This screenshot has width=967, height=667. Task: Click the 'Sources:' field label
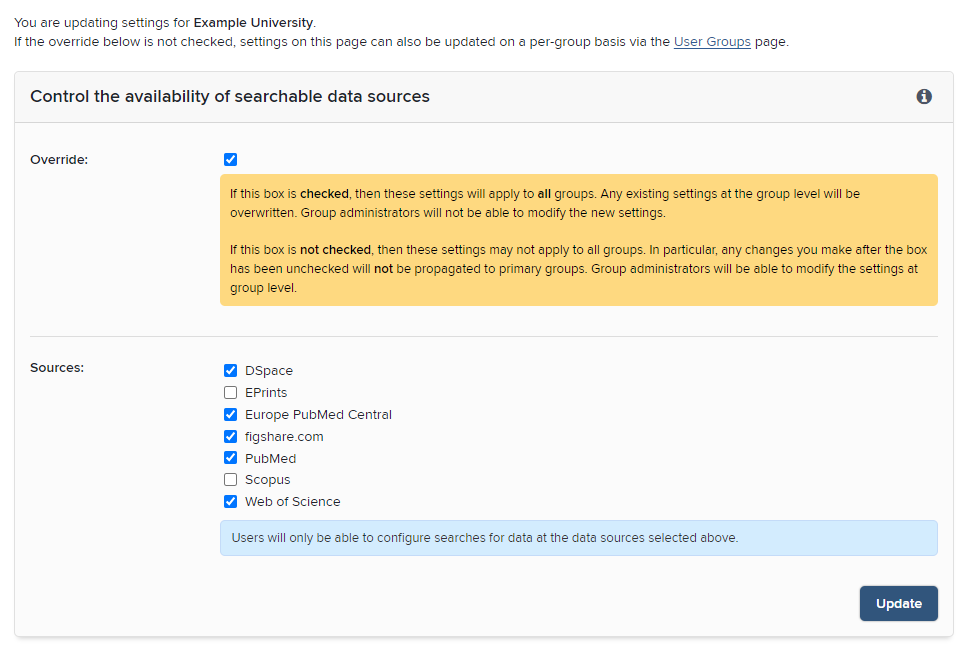tap(57, 367)
